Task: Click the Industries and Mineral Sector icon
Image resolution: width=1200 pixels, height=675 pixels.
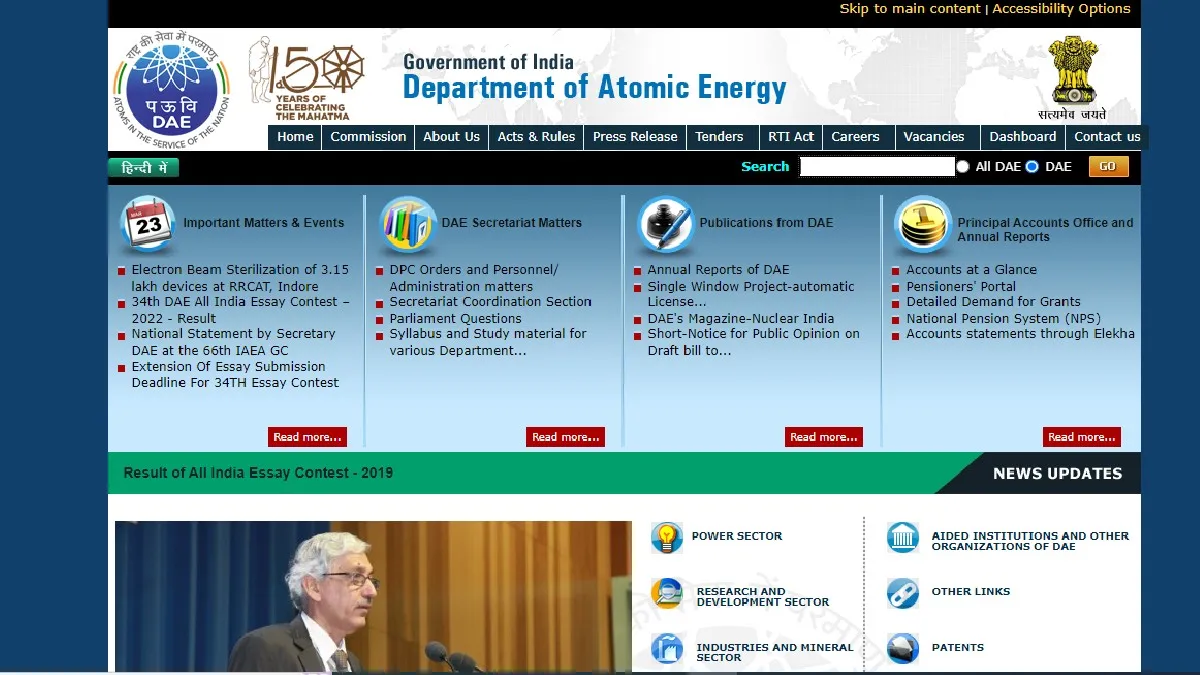Action: tap(666, 649)
